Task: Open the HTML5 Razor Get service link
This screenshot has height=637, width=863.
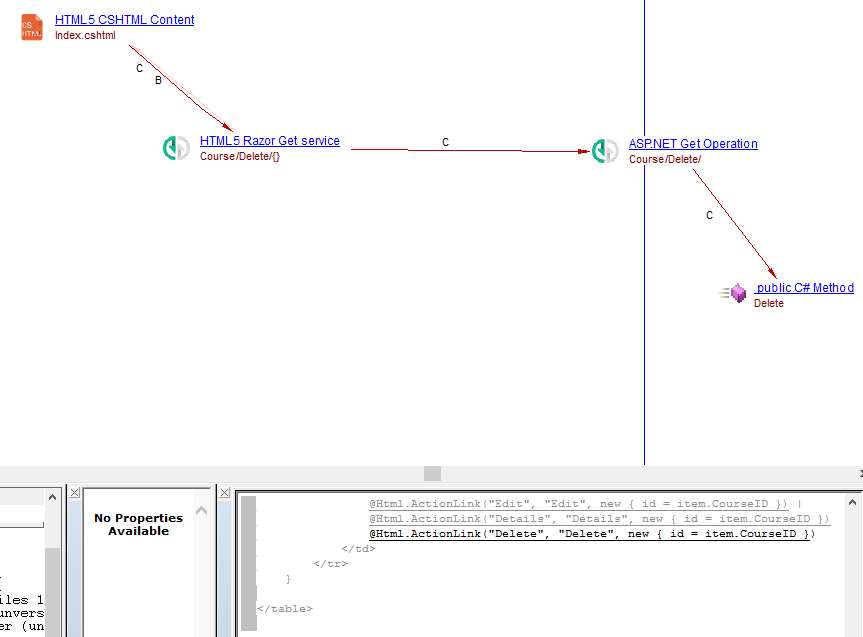Action: click(269, 141)
